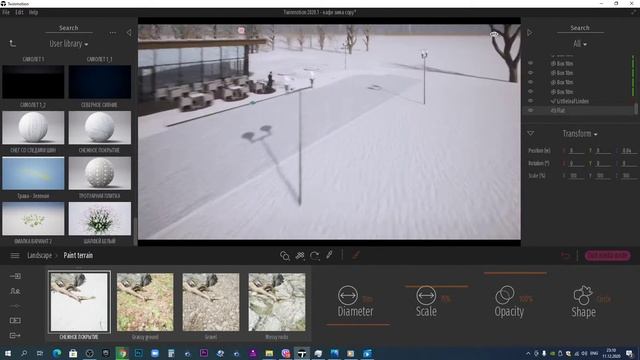This screenshot has height=360, width=640.
Task: Toggle visibility of the third Box 10m item
Action: click(530, 82)
